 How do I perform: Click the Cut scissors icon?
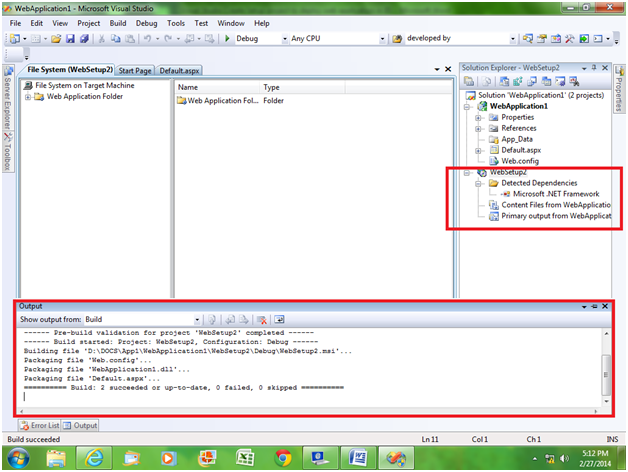pos(102,38)
